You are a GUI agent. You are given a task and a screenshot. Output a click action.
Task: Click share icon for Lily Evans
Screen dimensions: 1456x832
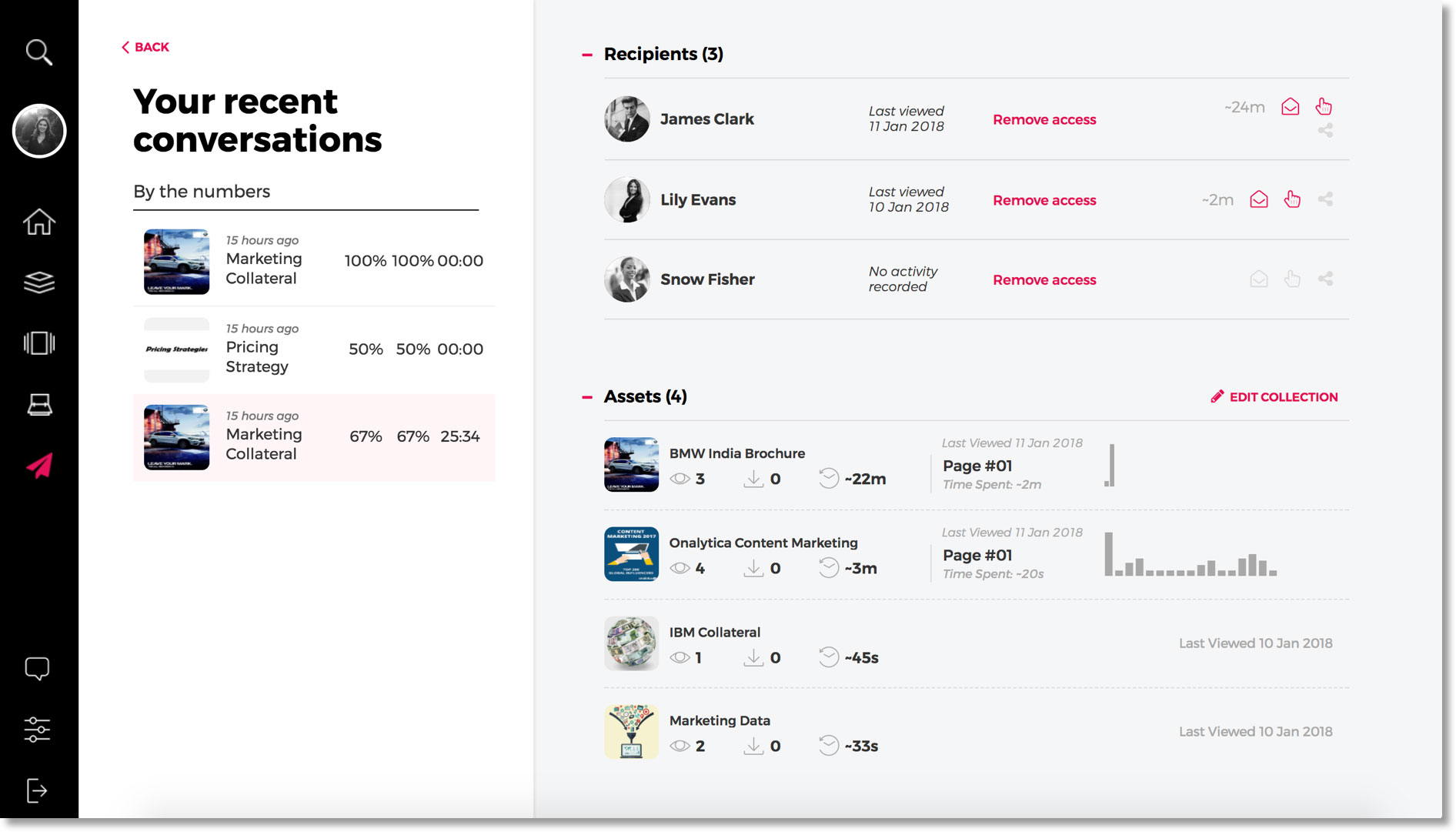(1325, 199)
